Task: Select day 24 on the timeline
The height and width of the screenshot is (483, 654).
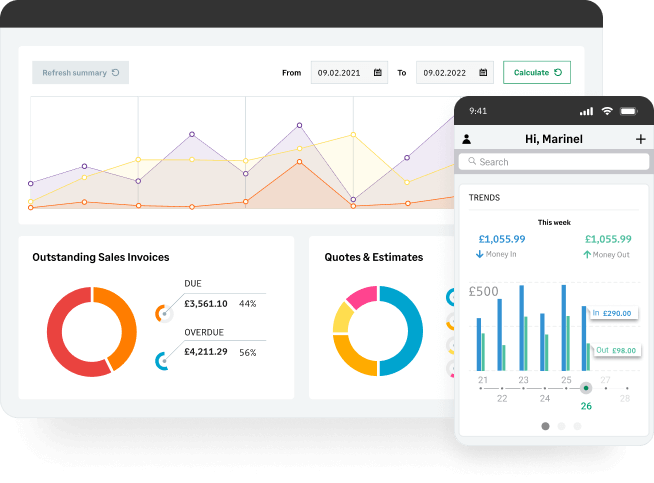Action: [545, 398]
